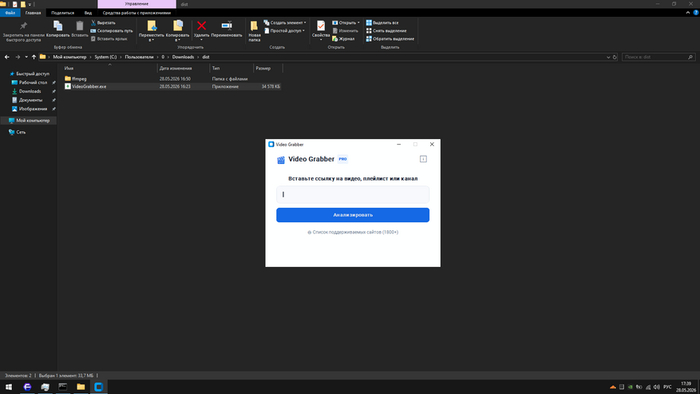The height and width of the screenshot is (394, 700).
Task: Go back with the Explorer back arrow
Action: [7, 57]
